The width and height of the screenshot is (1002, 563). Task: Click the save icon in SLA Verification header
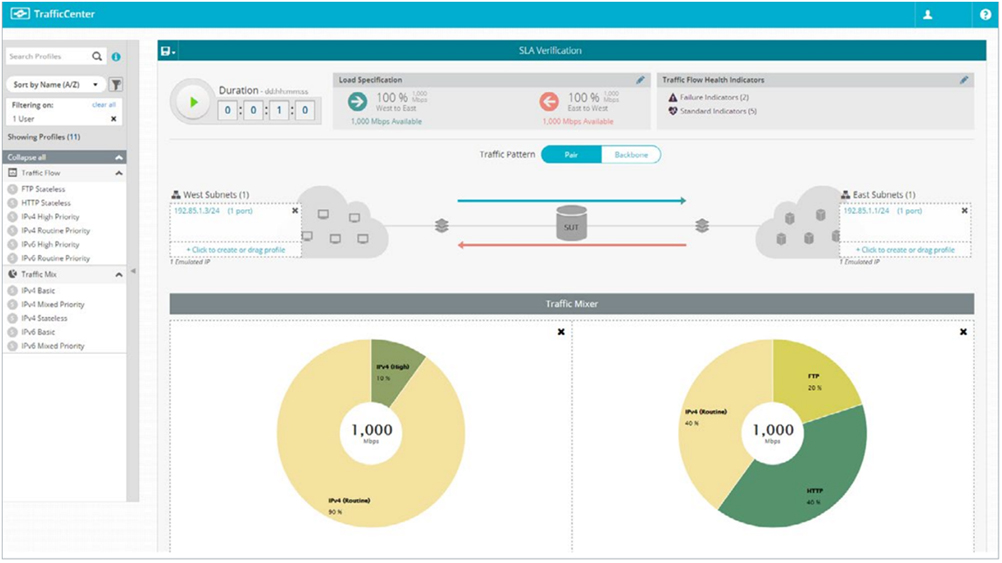tap(167, 51)
